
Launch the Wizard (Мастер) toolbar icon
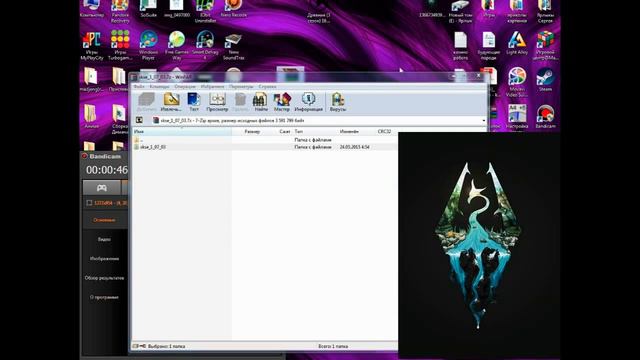pyautogui.click(x=282, y=102)
